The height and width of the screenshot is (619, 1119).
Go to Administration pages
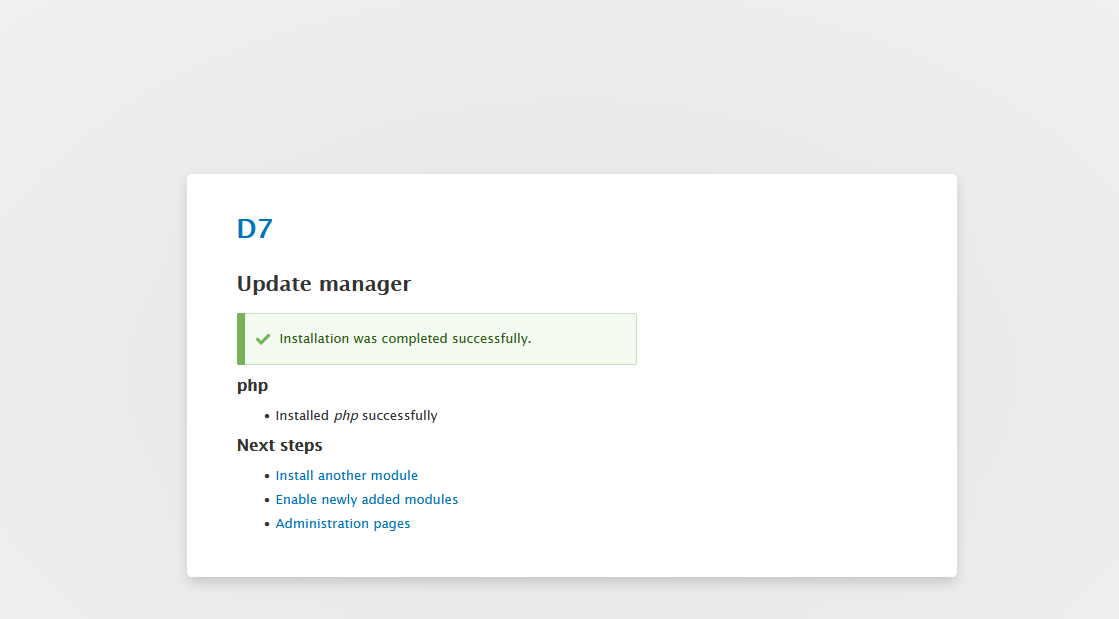tap(343, 524)
